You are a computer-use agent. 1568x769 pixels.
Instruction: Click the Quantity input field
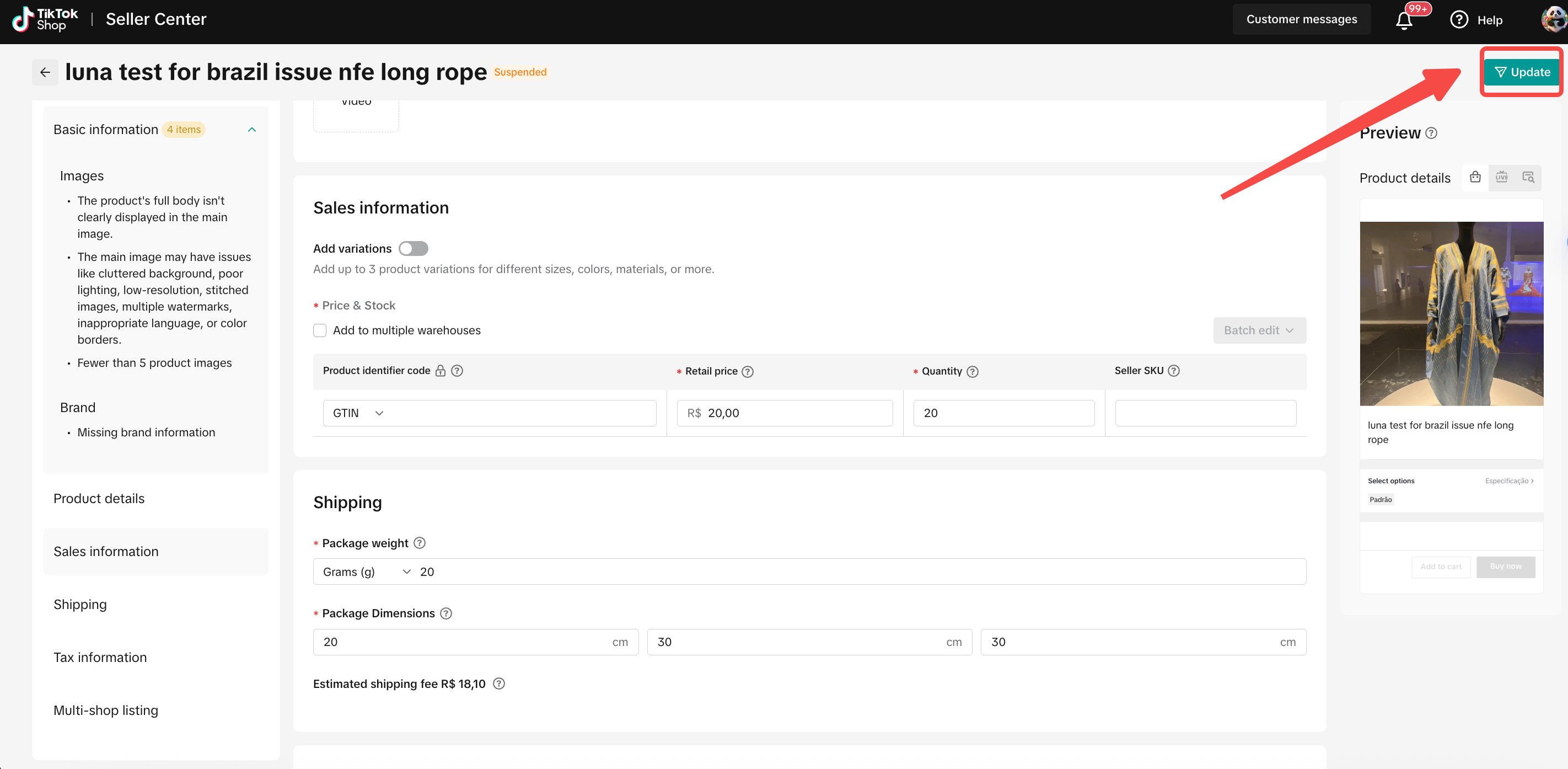pos(1004,413)
